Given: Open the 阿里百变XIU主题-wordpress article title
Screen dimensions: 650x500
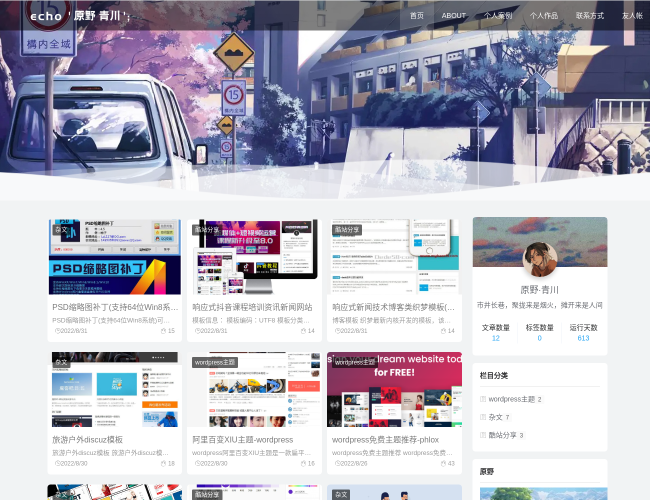Looking at the screenshot, I should [x=243, y=439].
